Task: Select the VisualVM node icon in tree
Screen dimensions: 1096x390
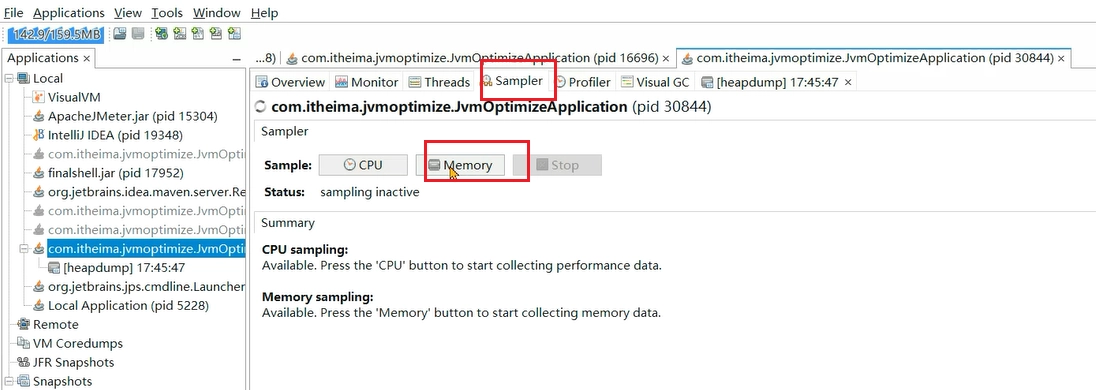Action: 38,97
